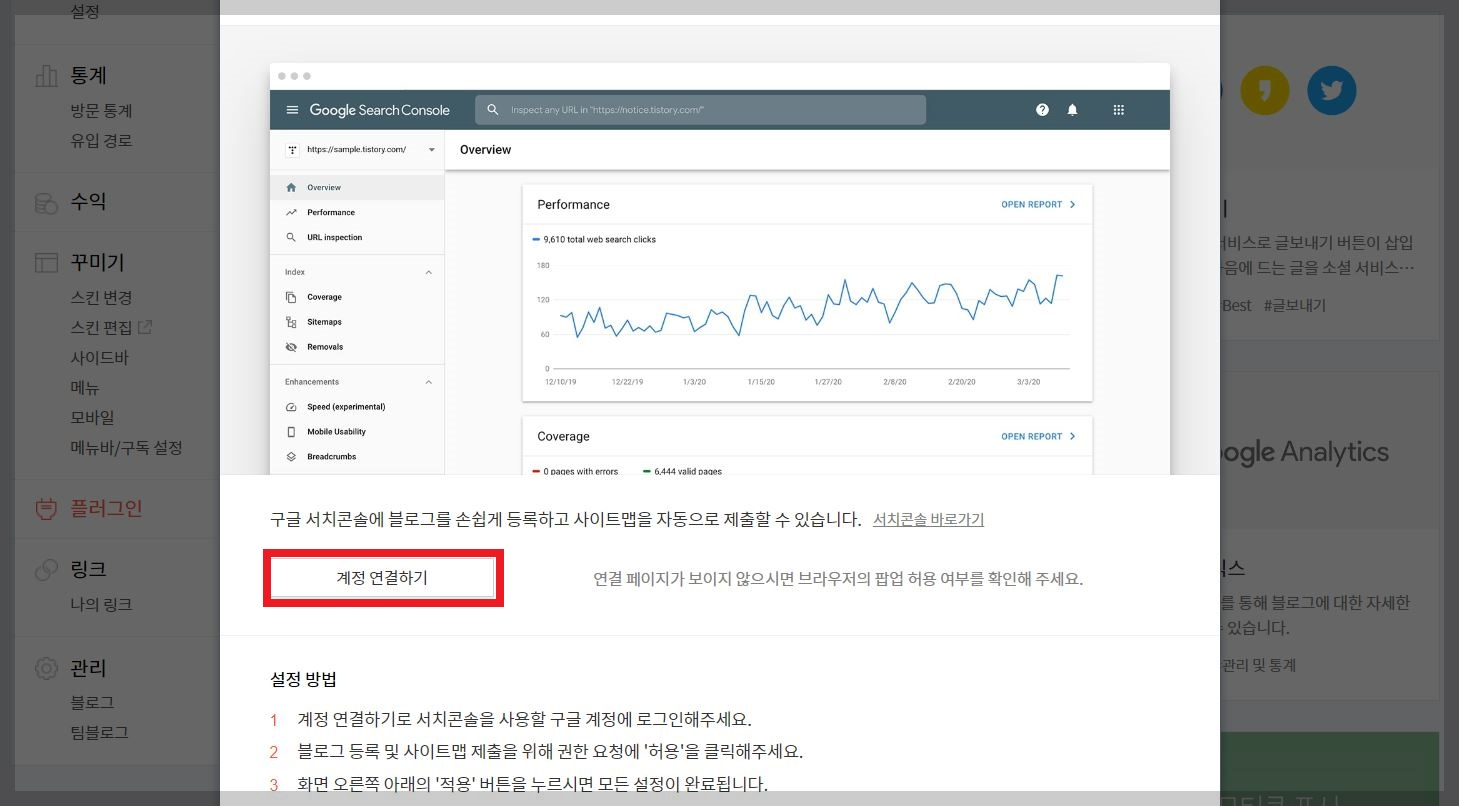
Task: Open 블로그 under 관리
Action: click(x=92, y=703)
